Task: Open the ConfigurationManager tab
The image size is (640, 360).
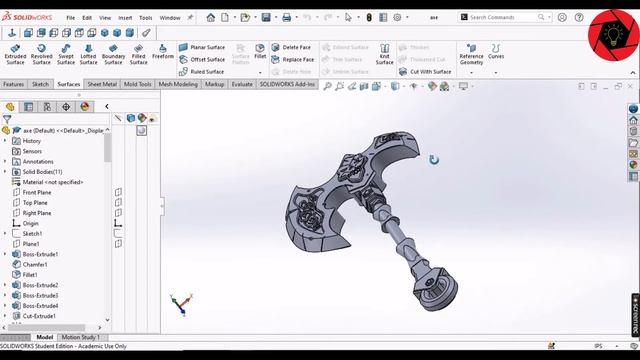Action: [x=47, y=107]
